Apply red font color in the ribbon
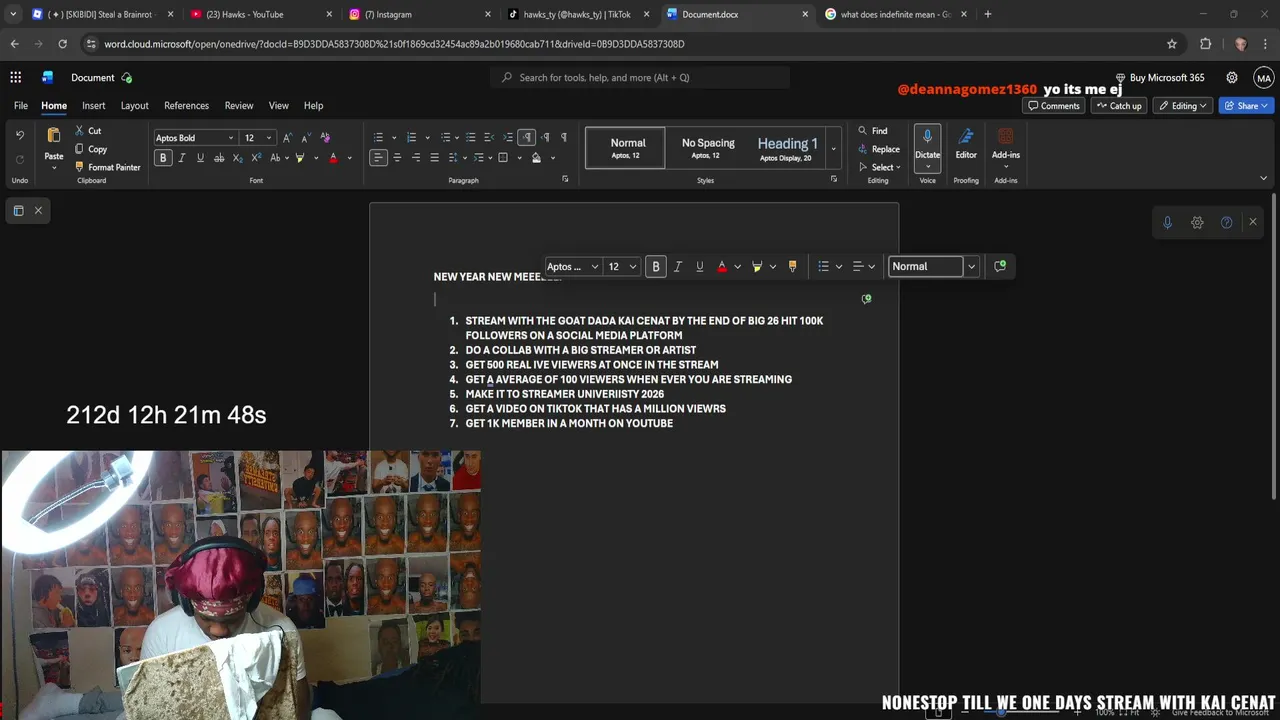The image size is (1280, 720). pos(333,158)
